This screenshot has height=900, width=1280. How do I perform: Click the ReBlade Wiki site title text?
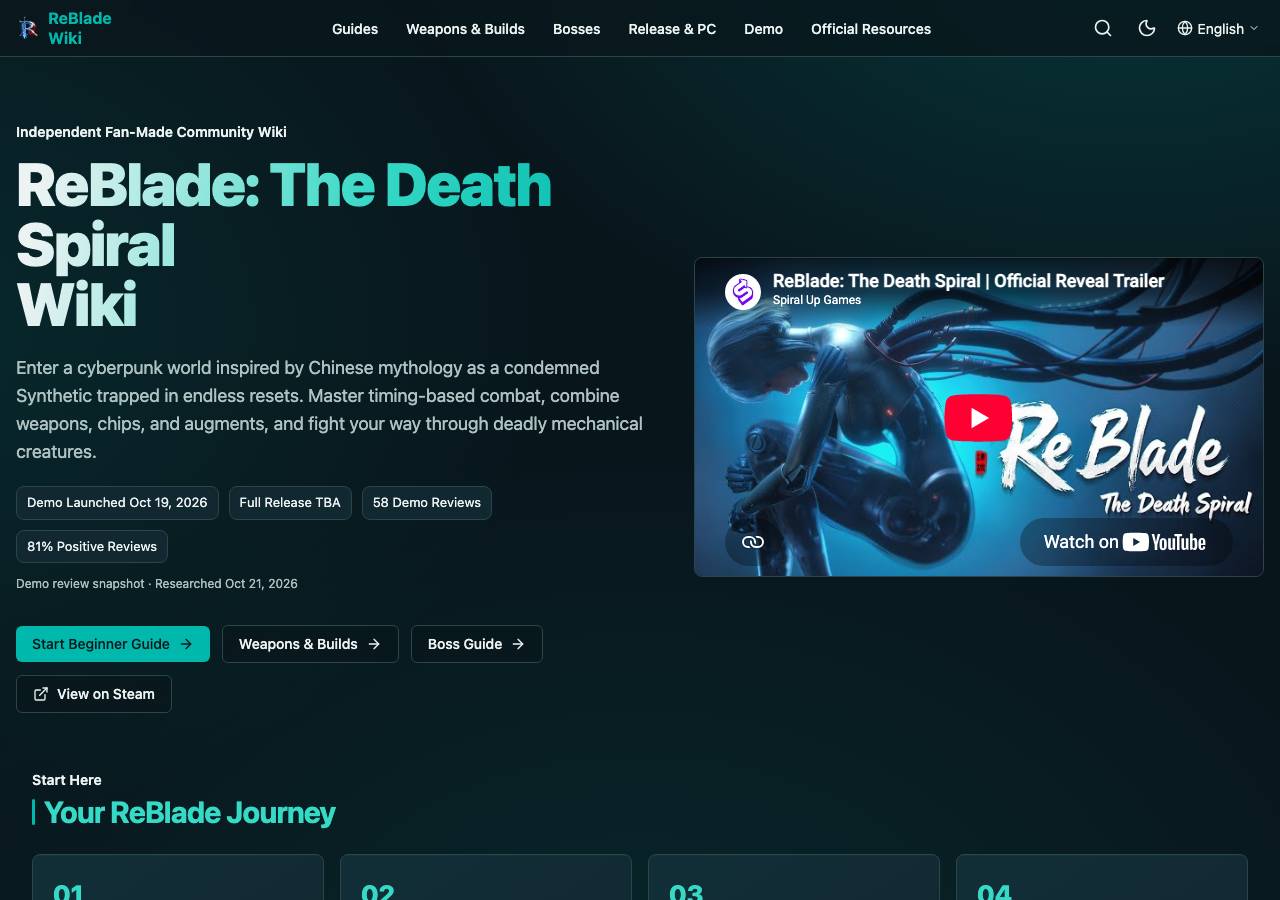click(x=80, y=28)
